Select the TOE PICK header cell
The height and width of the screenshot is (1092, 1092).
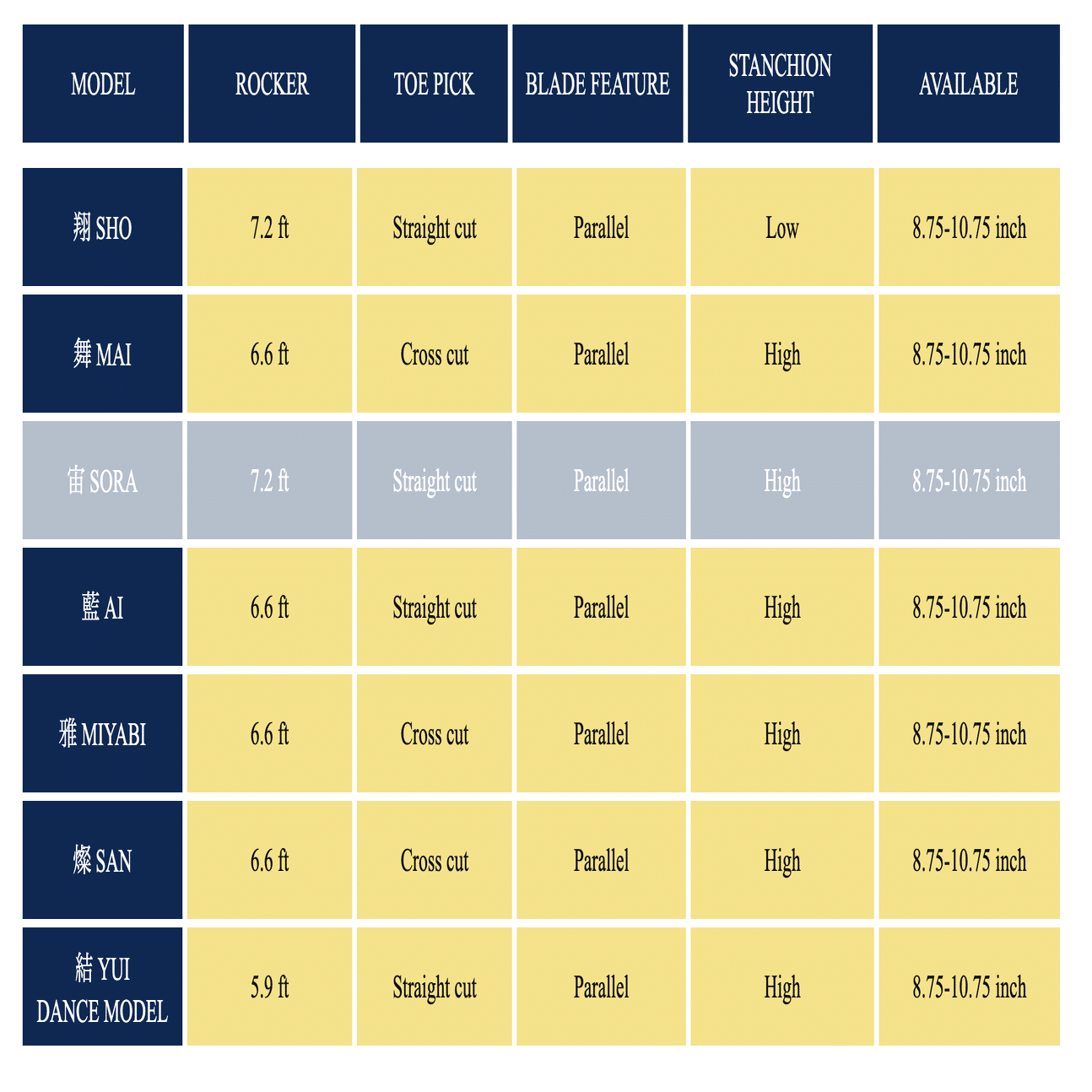pyautogui.click(x=434, y=84)
